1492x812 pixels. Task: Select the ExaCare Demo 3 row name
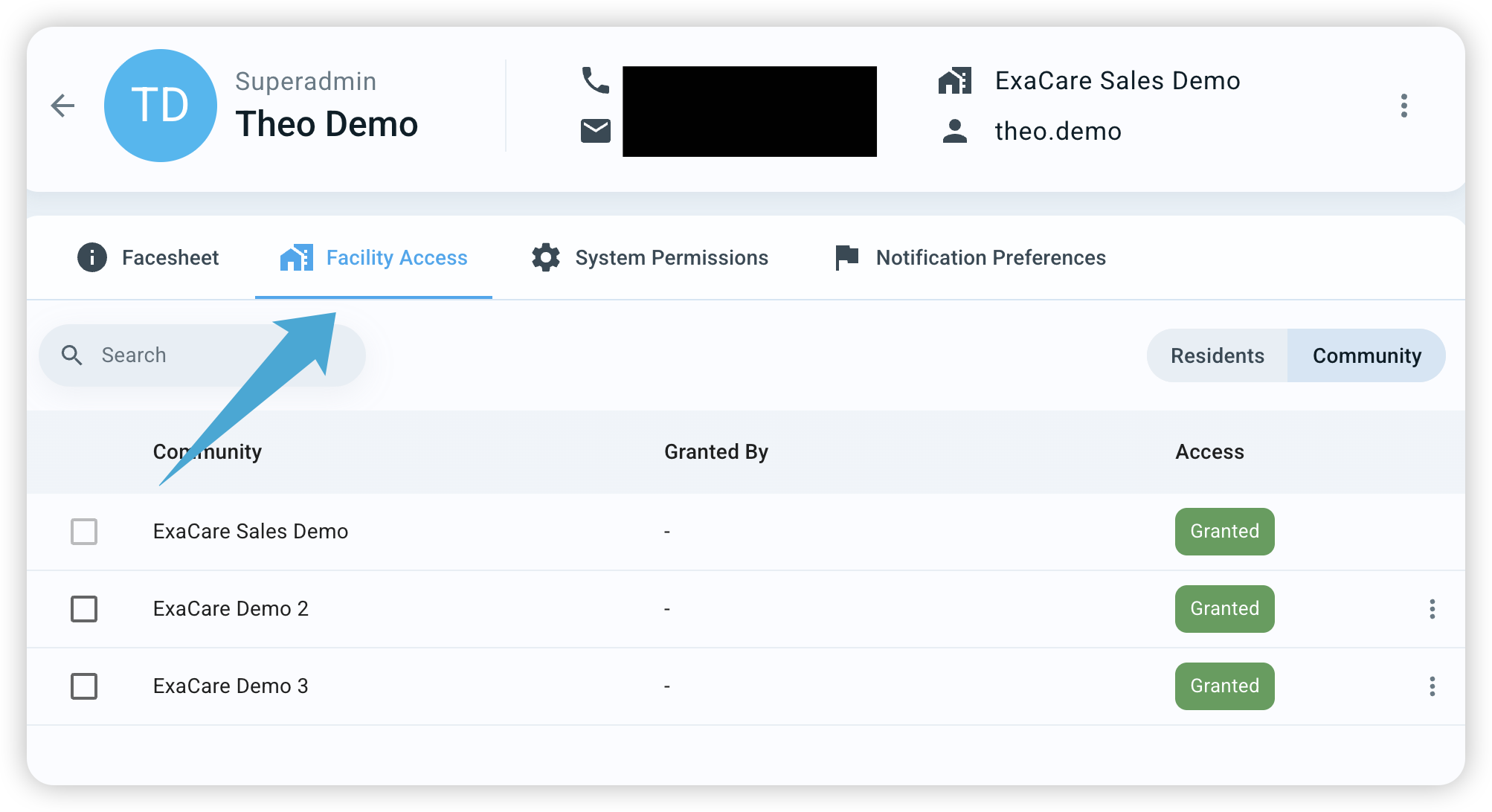point(231,686)
